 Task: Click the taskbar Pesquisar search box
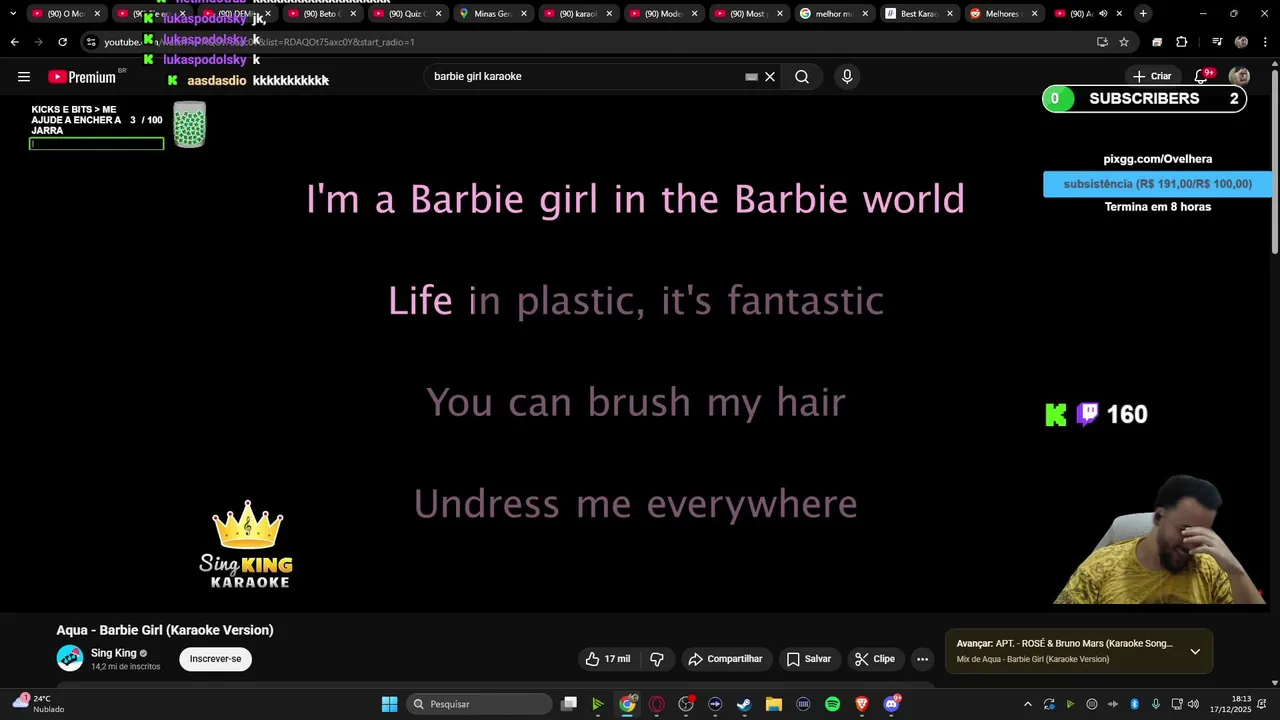479,704
